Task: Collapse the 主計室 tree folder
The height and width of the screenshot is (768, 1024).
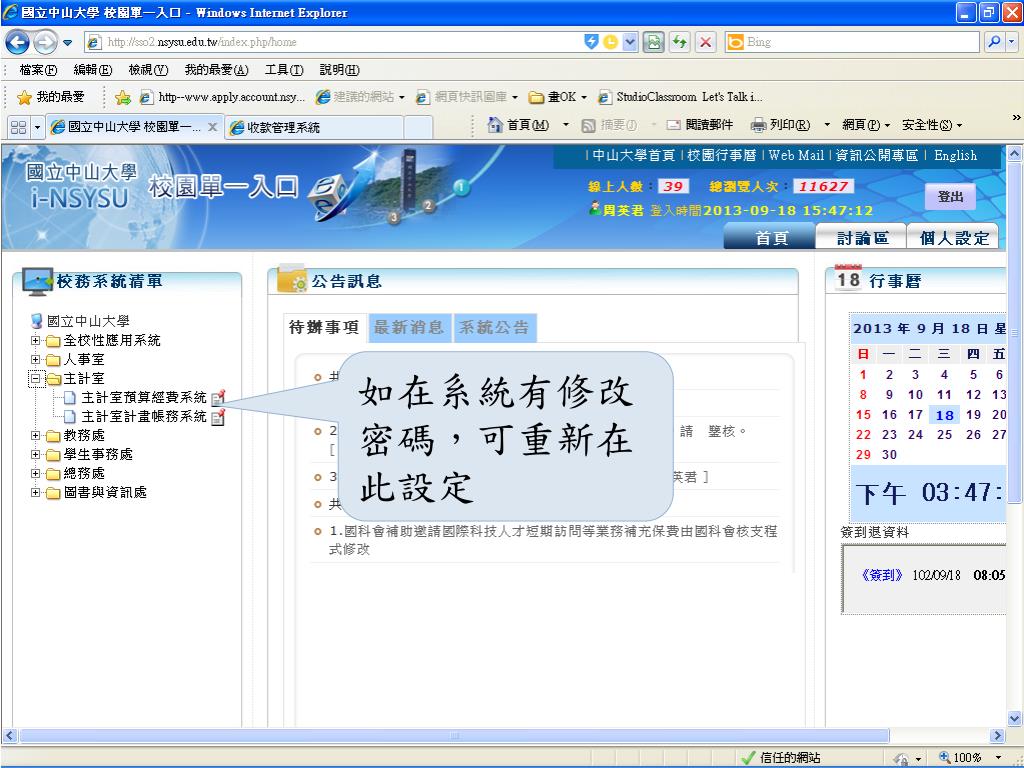Action: coord(35,378)
